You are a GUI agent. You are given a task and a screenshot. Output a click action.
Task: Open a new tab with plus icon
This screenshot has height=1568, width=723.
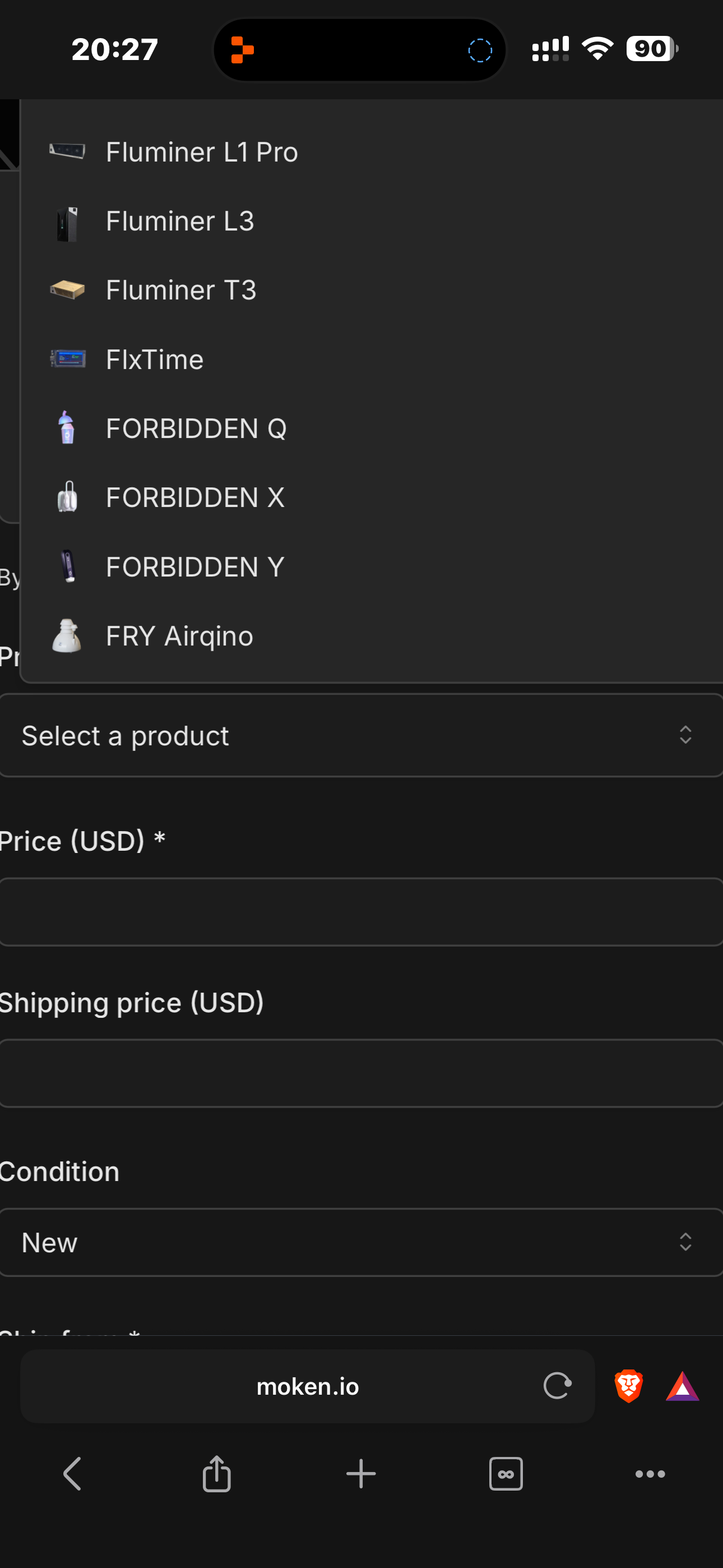click(361, 1474)
